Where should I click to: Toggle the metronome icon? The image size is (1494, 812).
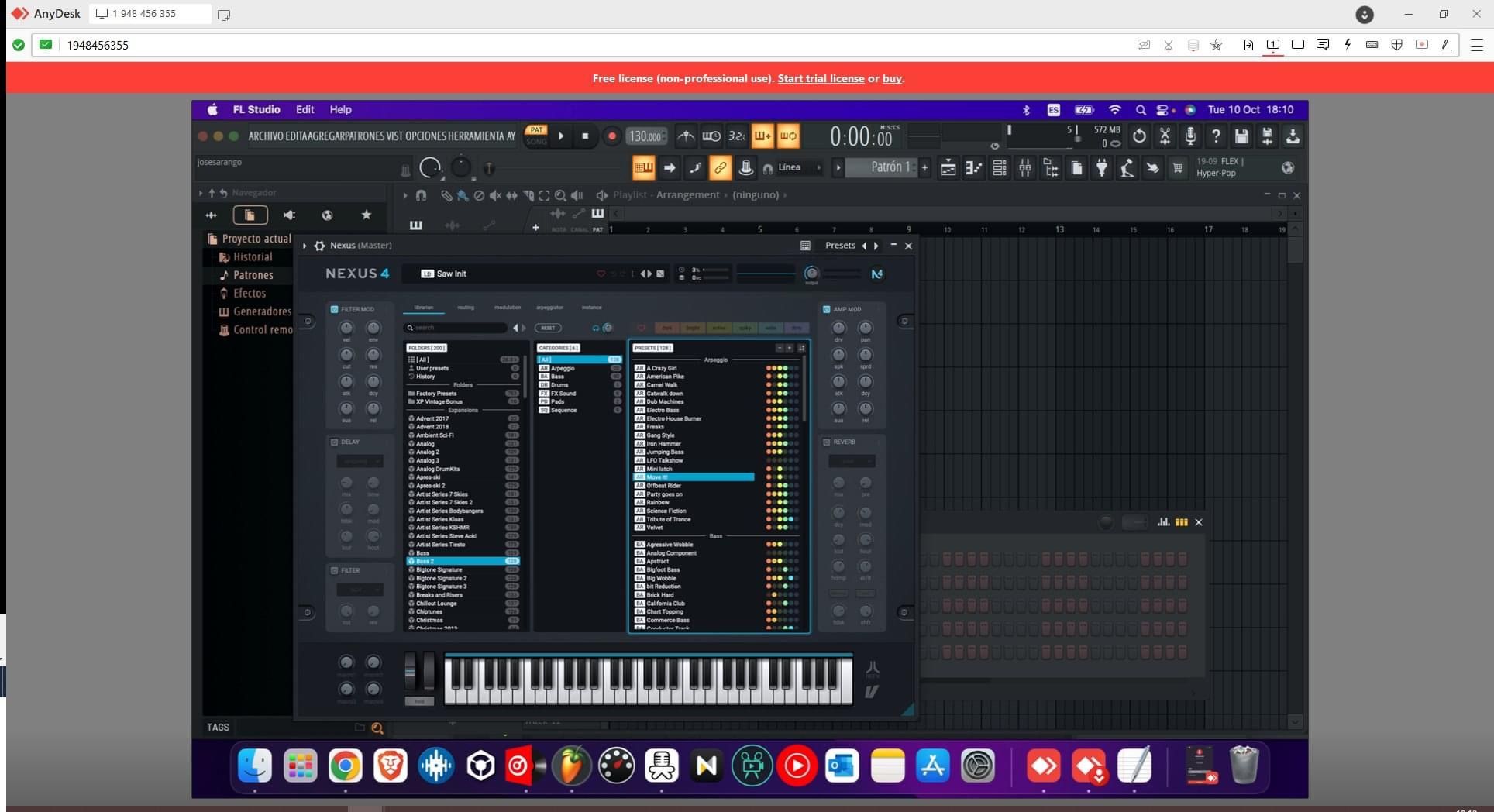tap(686, 136)
